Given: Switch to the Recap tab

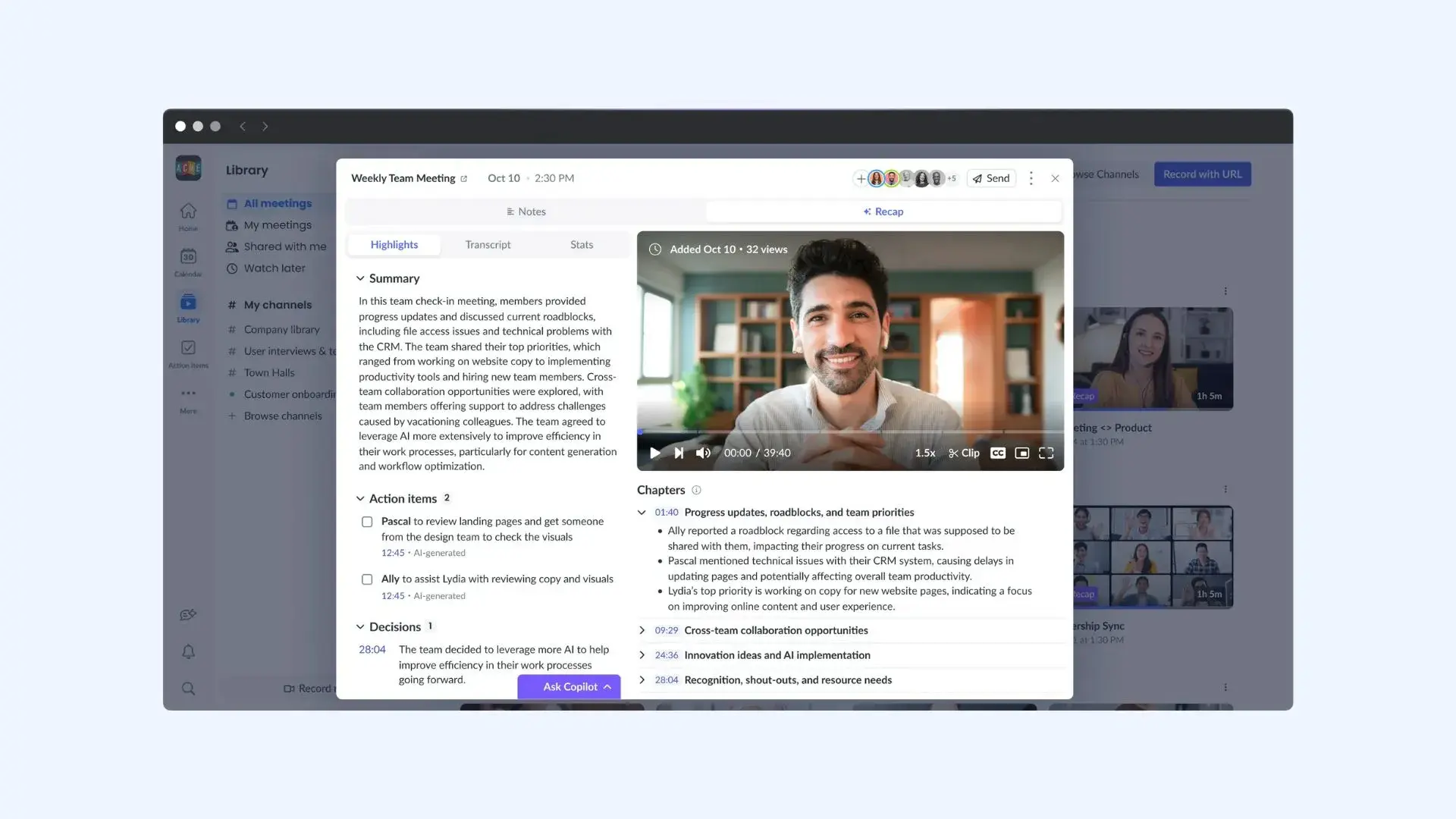Looking at the screenshot, I should pos(883,212).
